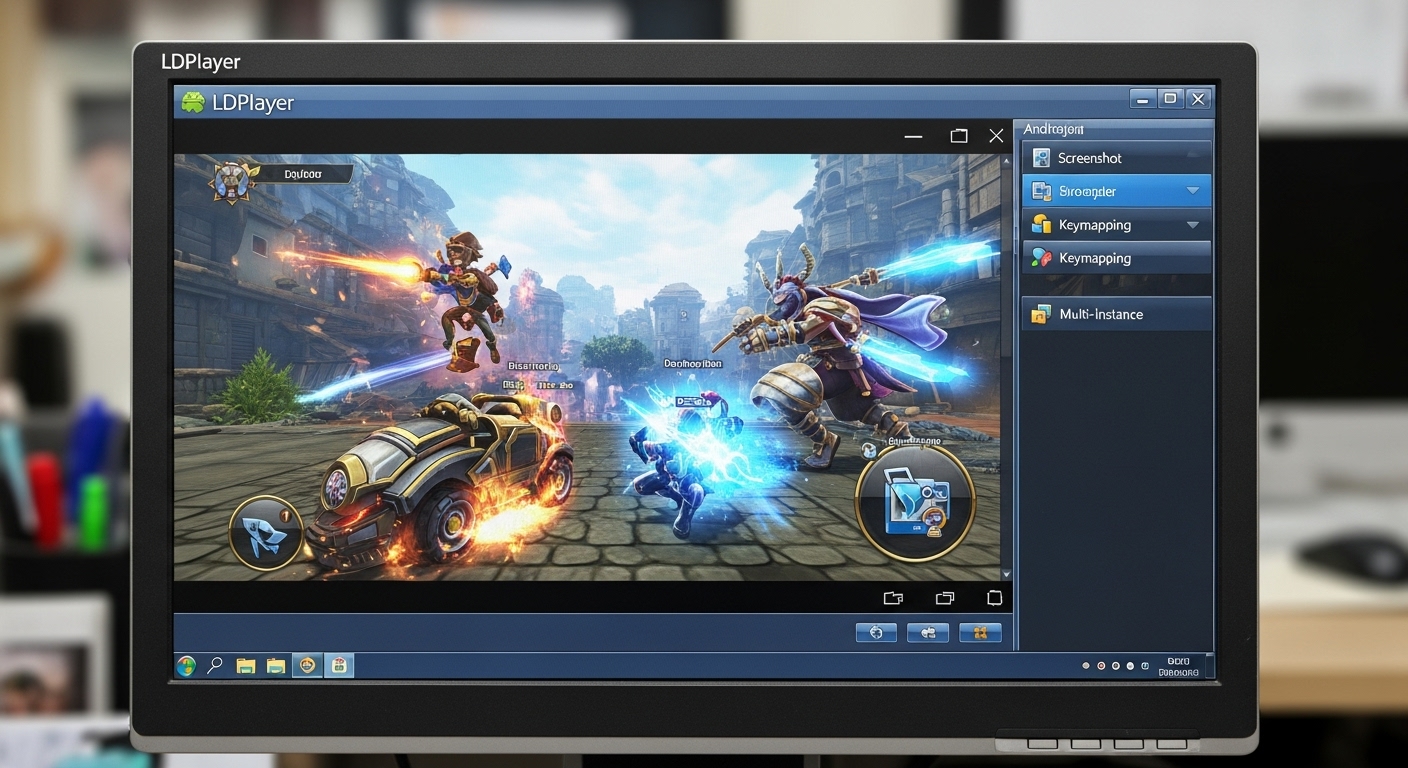Tap the fish skill button in the game
Image resolution: width=1408 pixels, height=768 pixels.
[265, 533]
